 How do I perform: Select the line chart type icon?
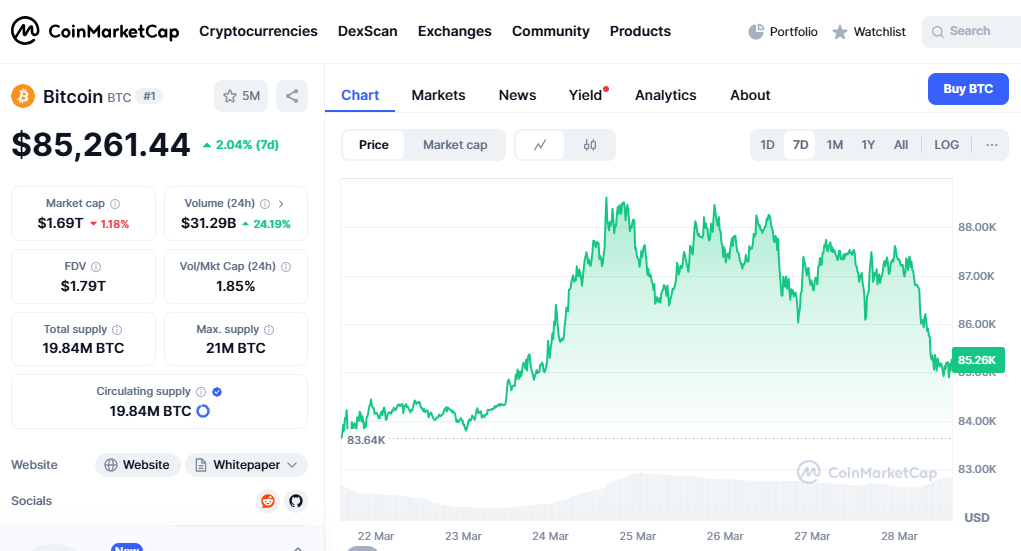coord(540,145)
